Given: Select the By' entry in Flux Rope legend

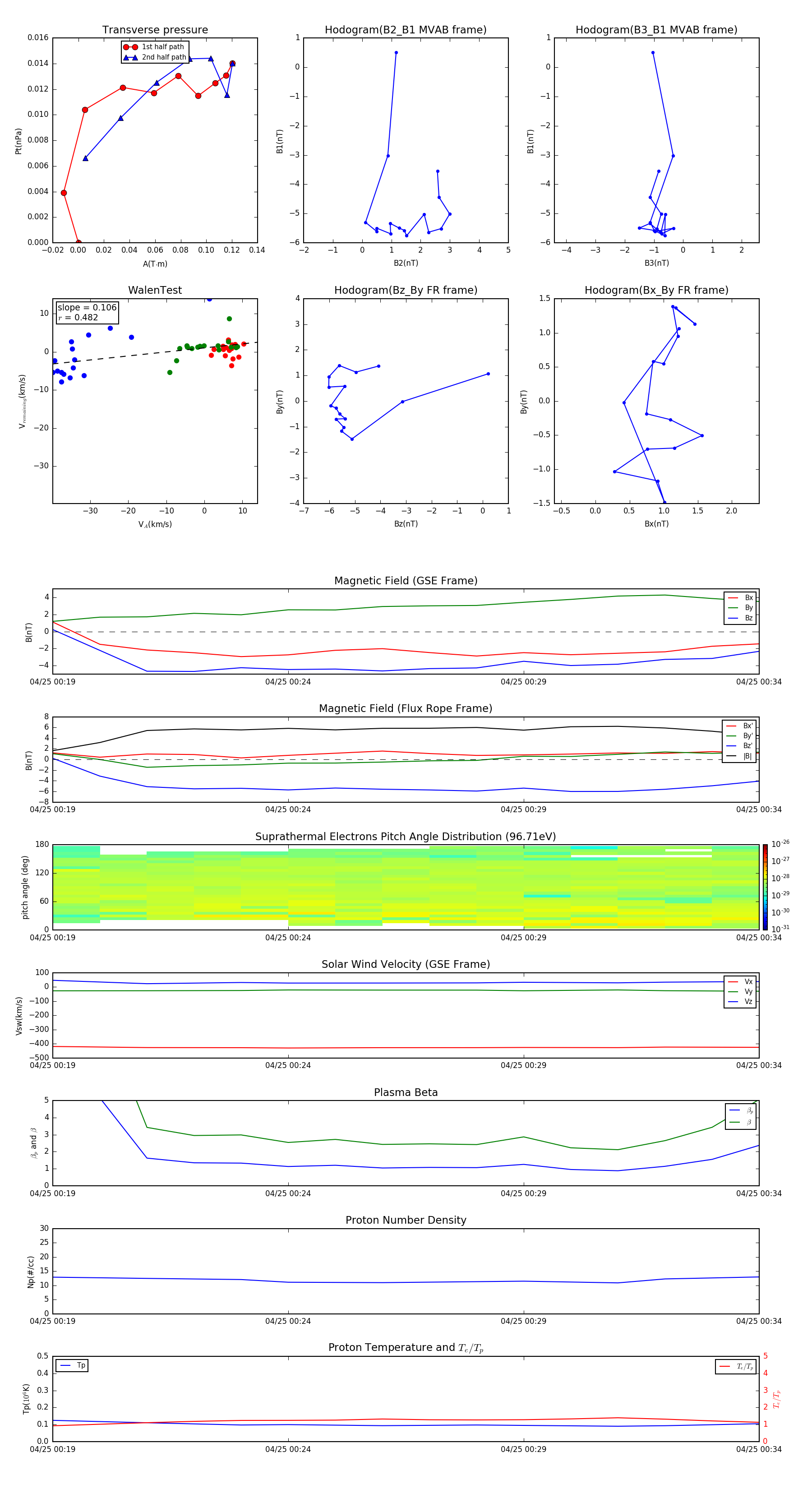Looking at the screenshot, I should [x=739, y=736].
